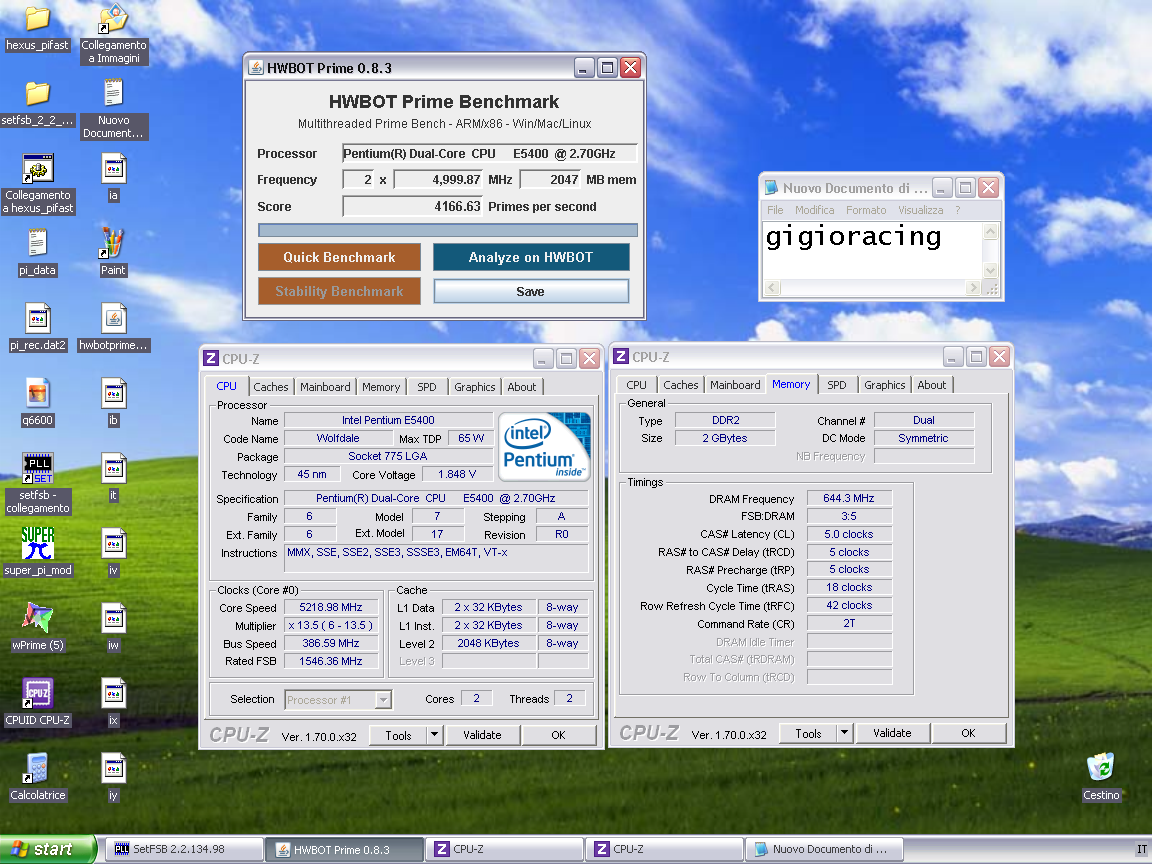Viewport: 1152px width, 864px height.
Task: Open the Visualizza menu in Notepad
Action: (920, 210)
